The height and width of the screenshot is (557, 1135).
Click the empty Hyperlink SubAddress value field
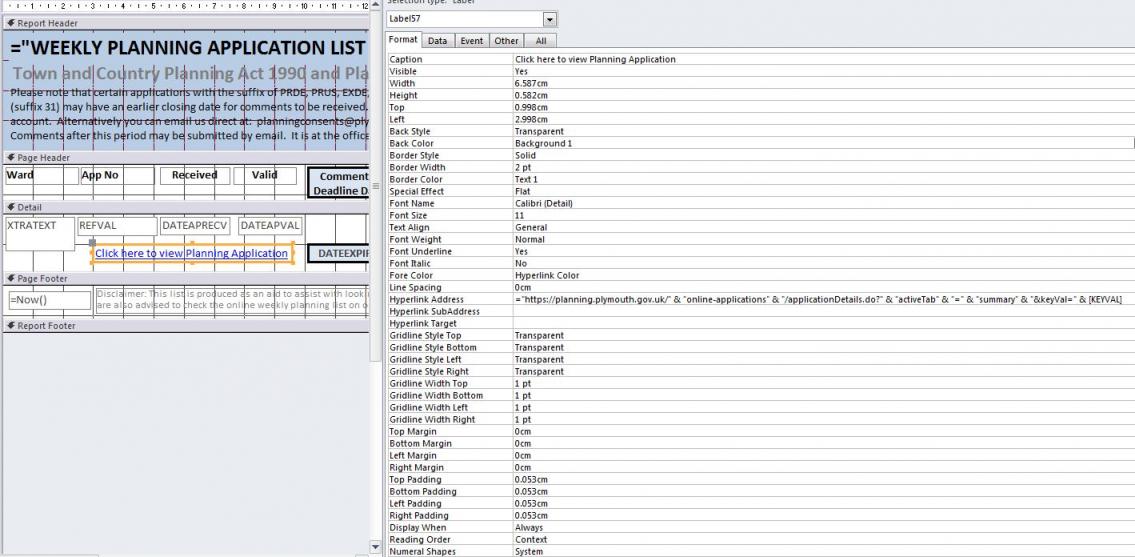pos(823,311)
